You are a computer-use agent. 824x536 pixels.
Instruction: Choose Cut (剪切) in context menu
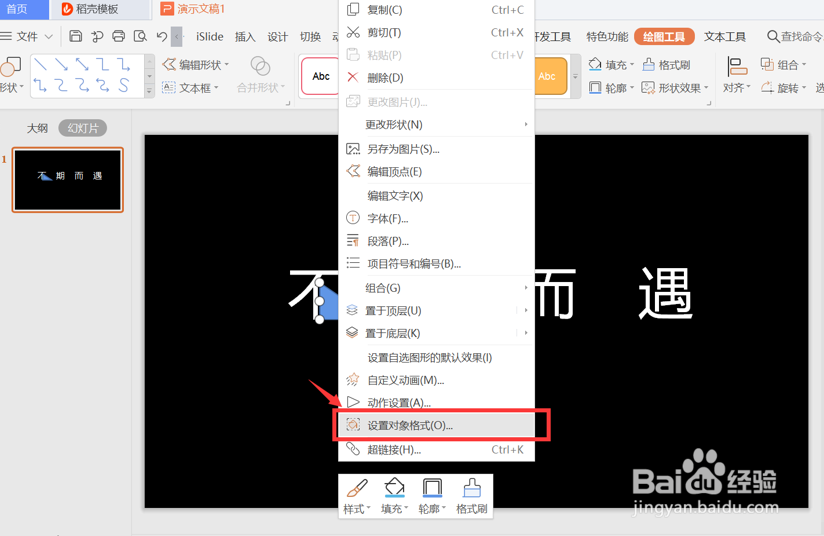[x=436, y=33]
